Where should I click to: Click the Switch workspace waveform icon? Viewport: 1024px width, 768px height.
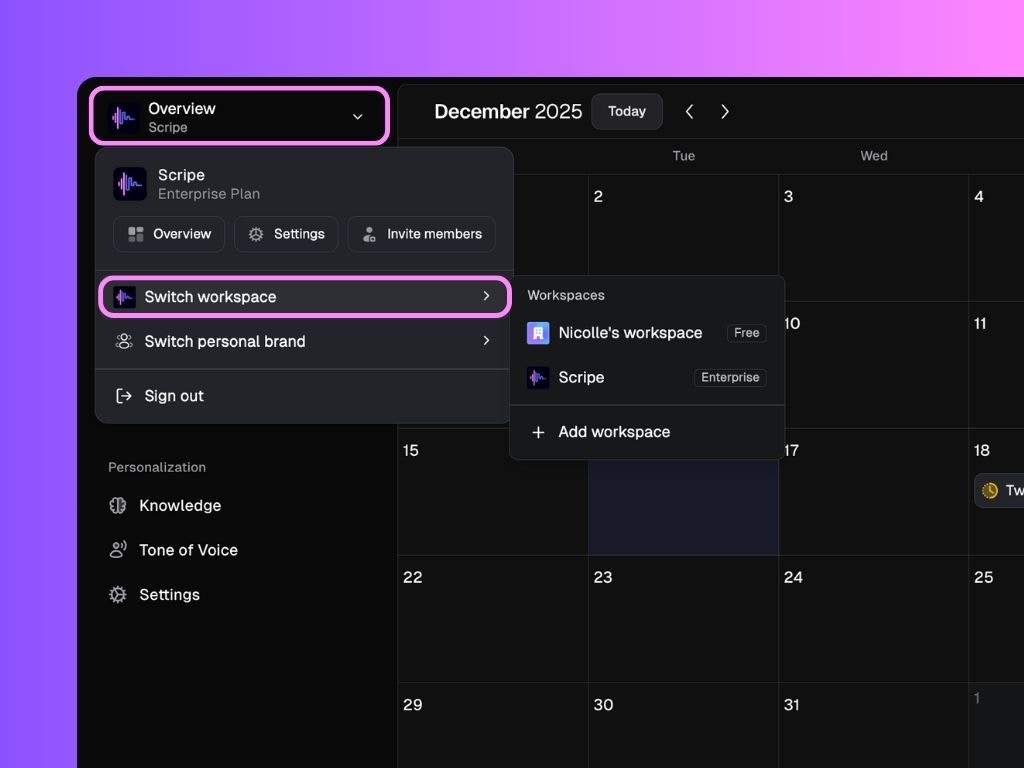tap(124, 296)
